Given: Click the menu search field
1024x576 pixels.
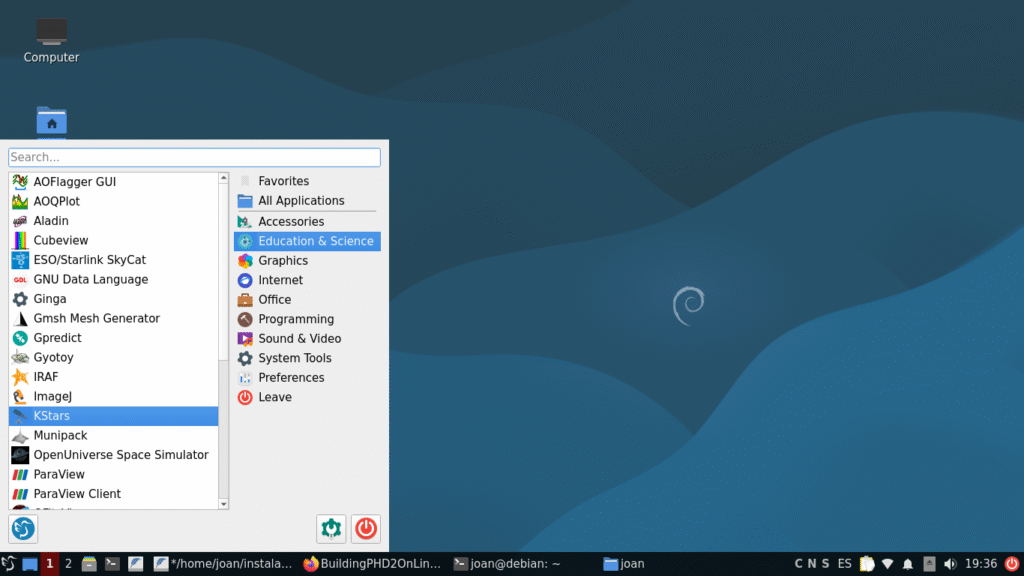Looking at the screenshot, I should click(x=194, y=157).
